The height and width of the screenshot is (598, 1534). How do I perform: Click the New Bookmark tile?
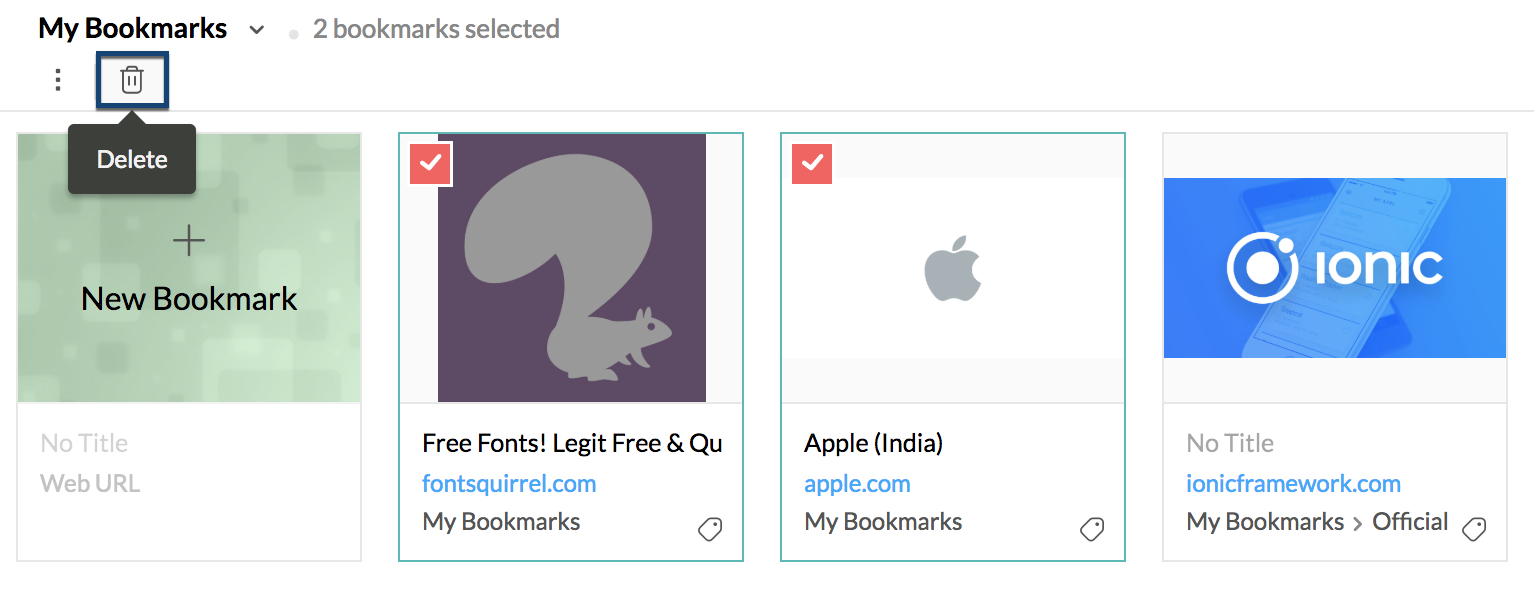[x=189, y=298]
